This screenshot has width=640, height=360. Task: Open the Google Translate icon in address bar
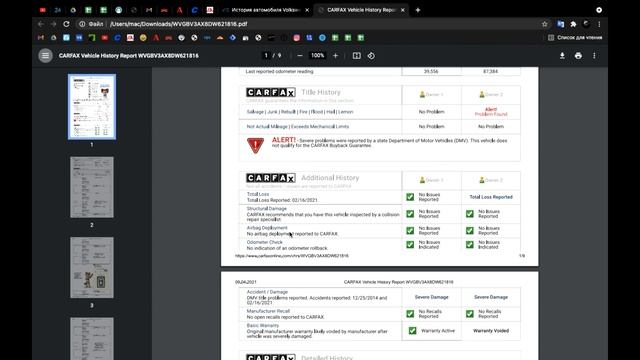(x=560, y=24)
